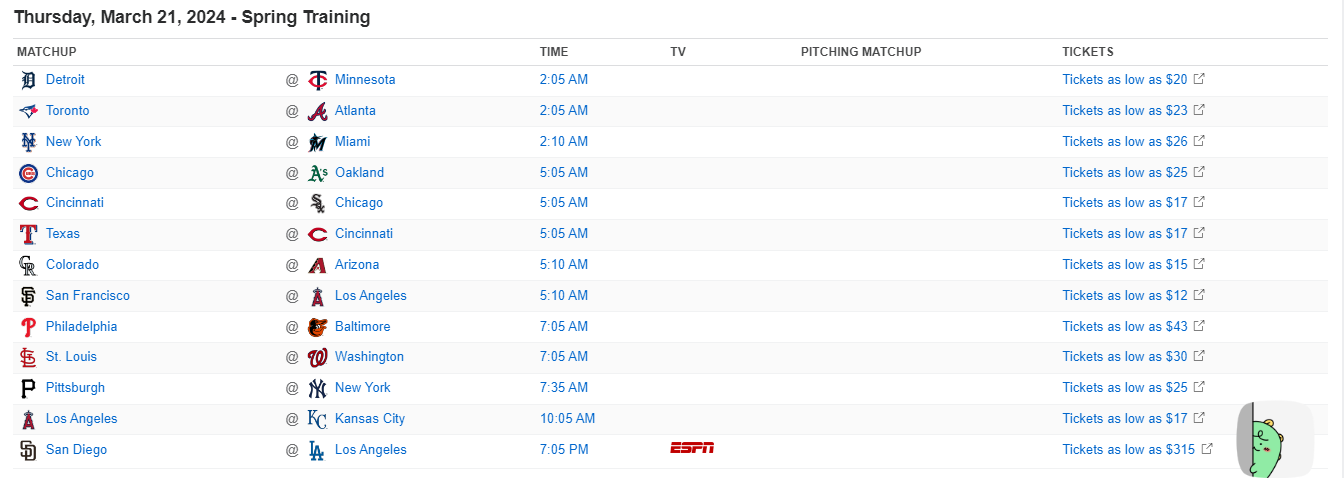The width and height of the screenshot is (1344, 478).
Task: Open tickets as low as $23
Action: coord(1133,110)
